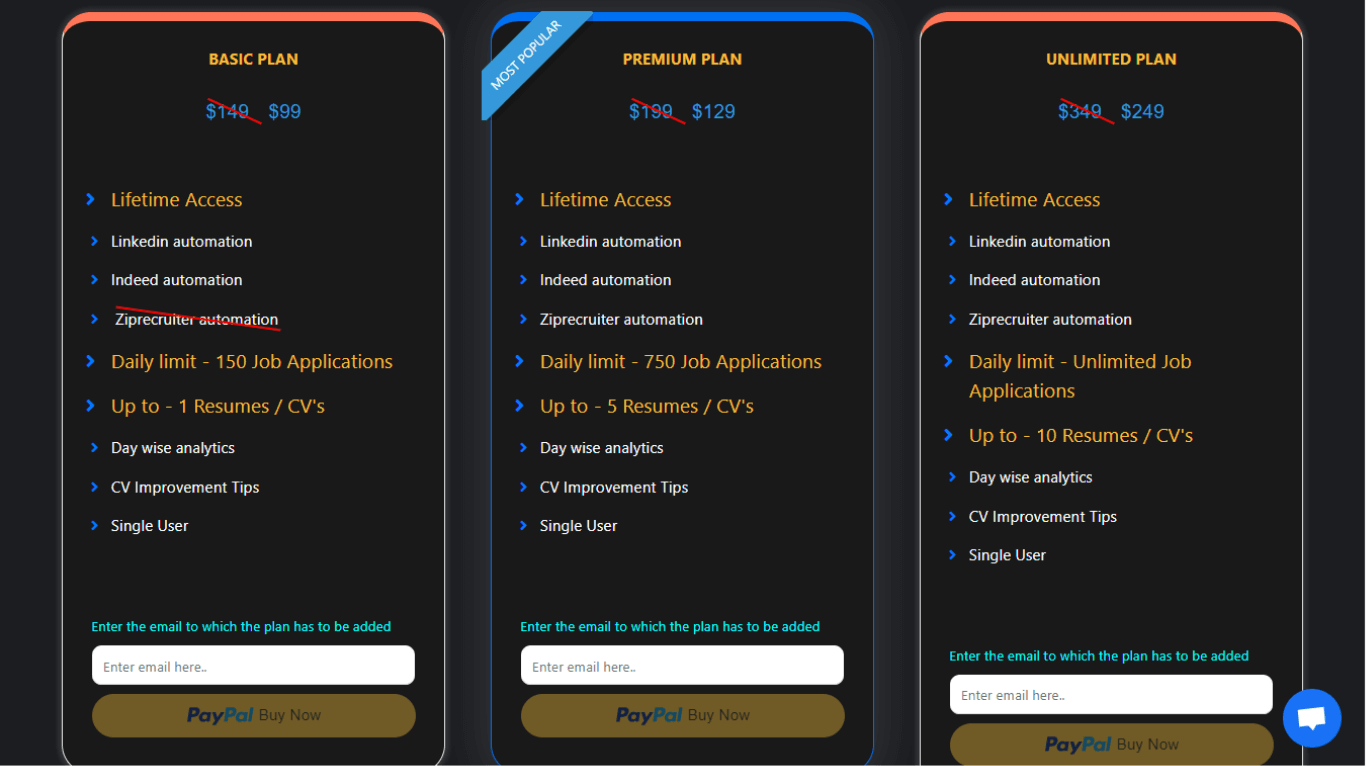Click chevron beside Up to 10 Resumes
This screenshot has width=1366, height=766.
click(948, 435)
